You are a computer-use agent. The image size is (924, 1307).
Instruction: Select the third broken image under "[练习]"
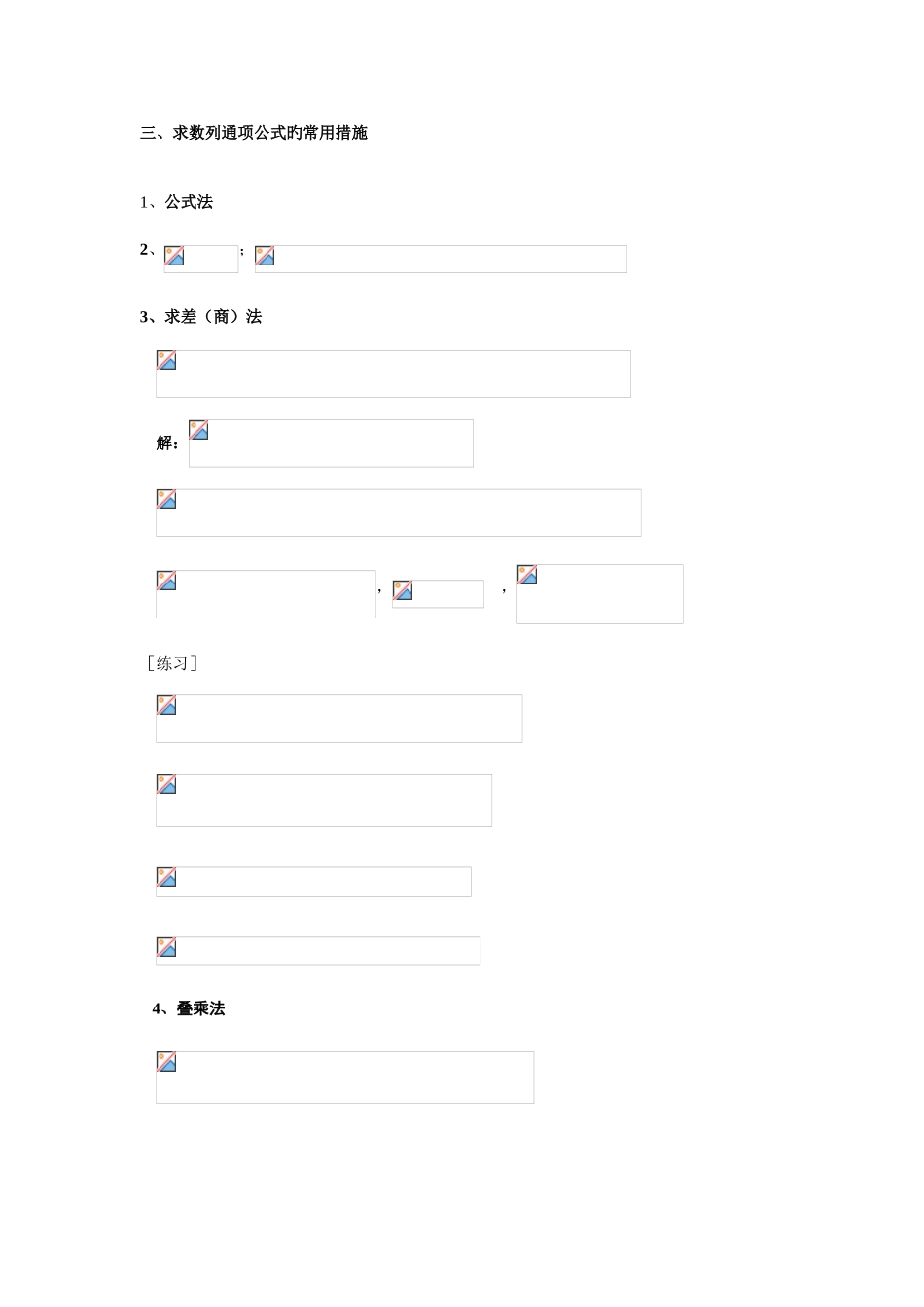pos(313,882)
